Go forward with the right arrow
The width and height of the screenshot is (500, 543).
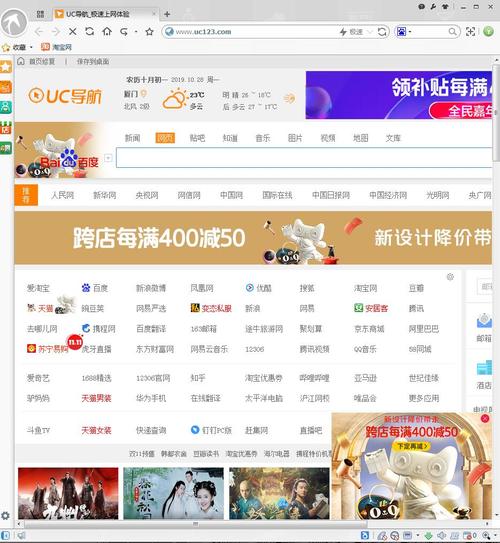55,32
